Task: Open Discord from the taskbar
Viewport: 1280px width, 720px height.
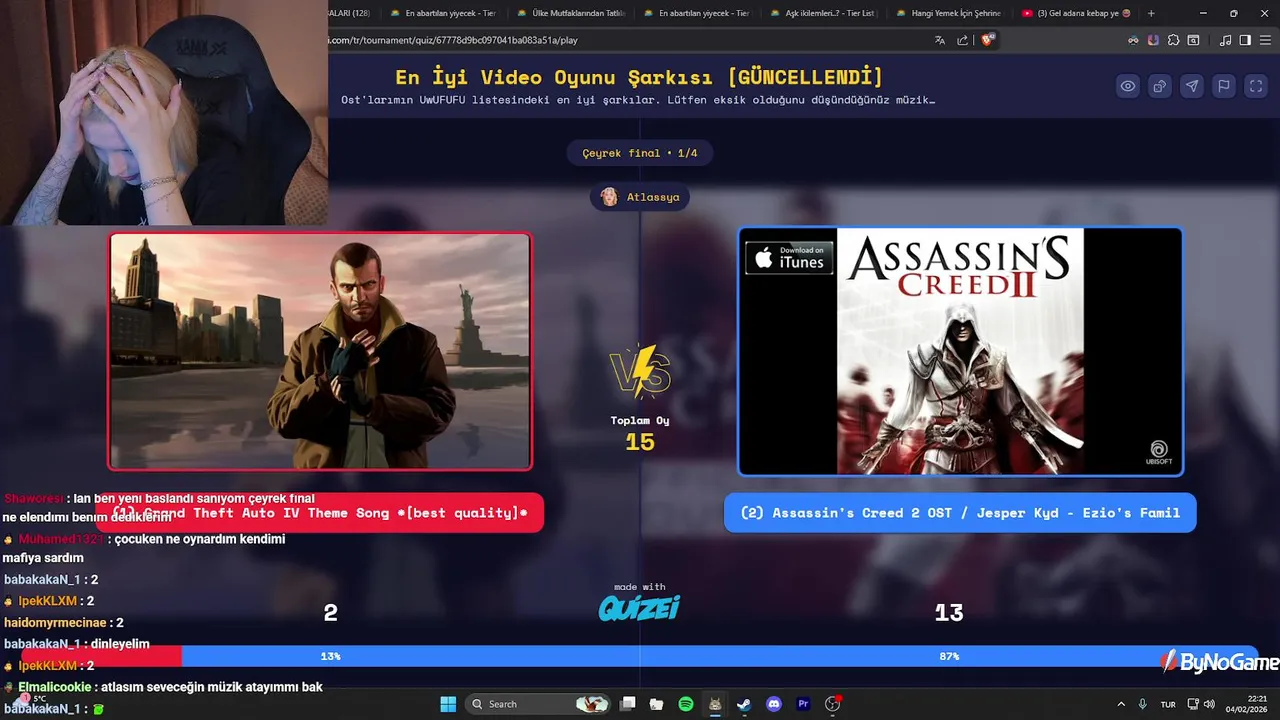Action: (x=773, y=704)
